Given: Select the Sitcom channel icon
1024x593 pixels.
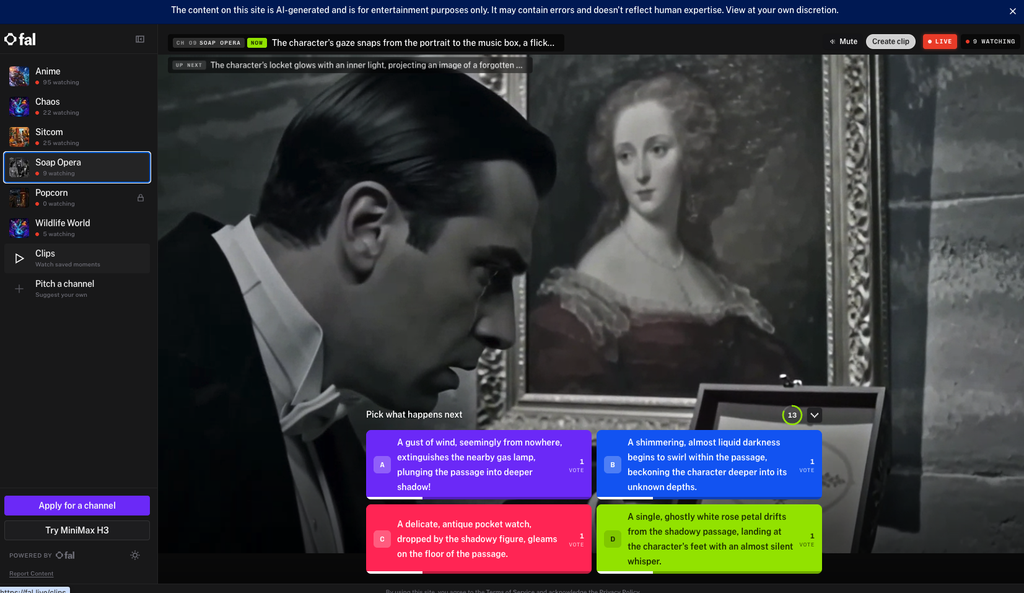Looking at the screenshot, I should click(19, 136).
